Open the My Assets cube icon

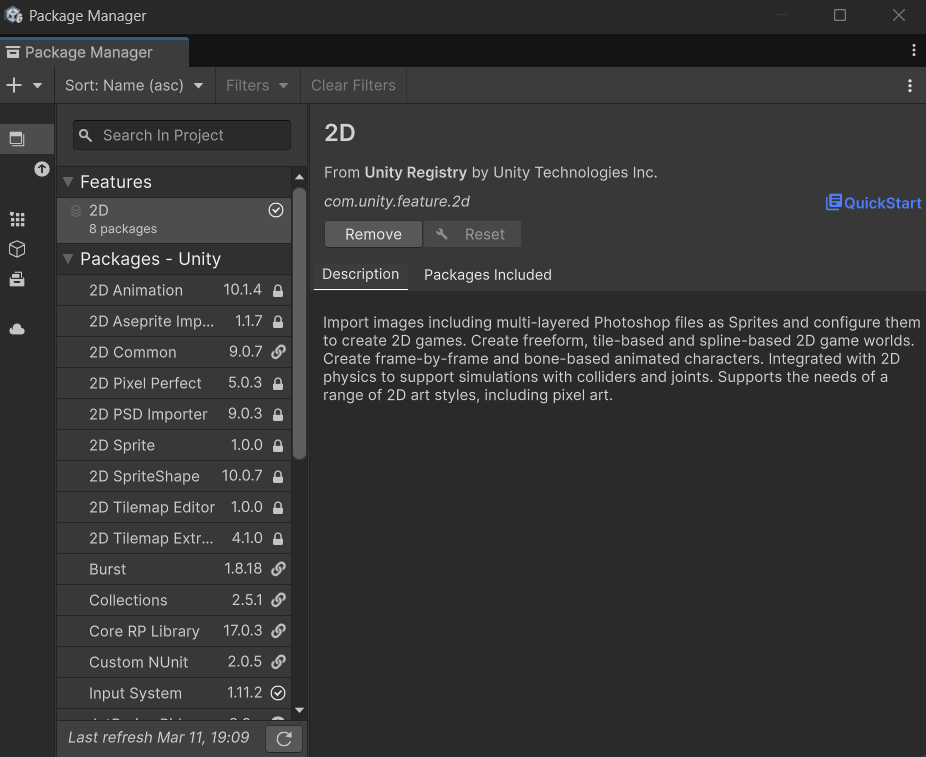point(17,249)
